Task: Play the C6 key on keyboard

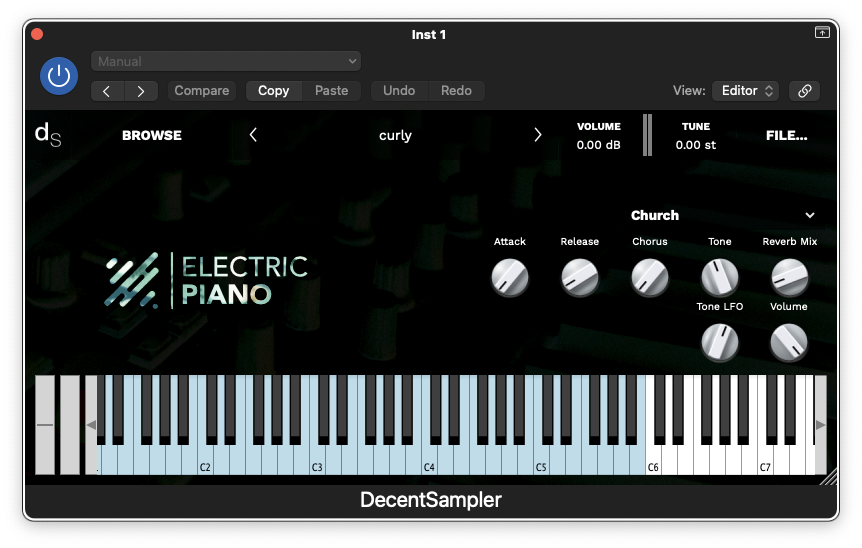Action: 653,461
